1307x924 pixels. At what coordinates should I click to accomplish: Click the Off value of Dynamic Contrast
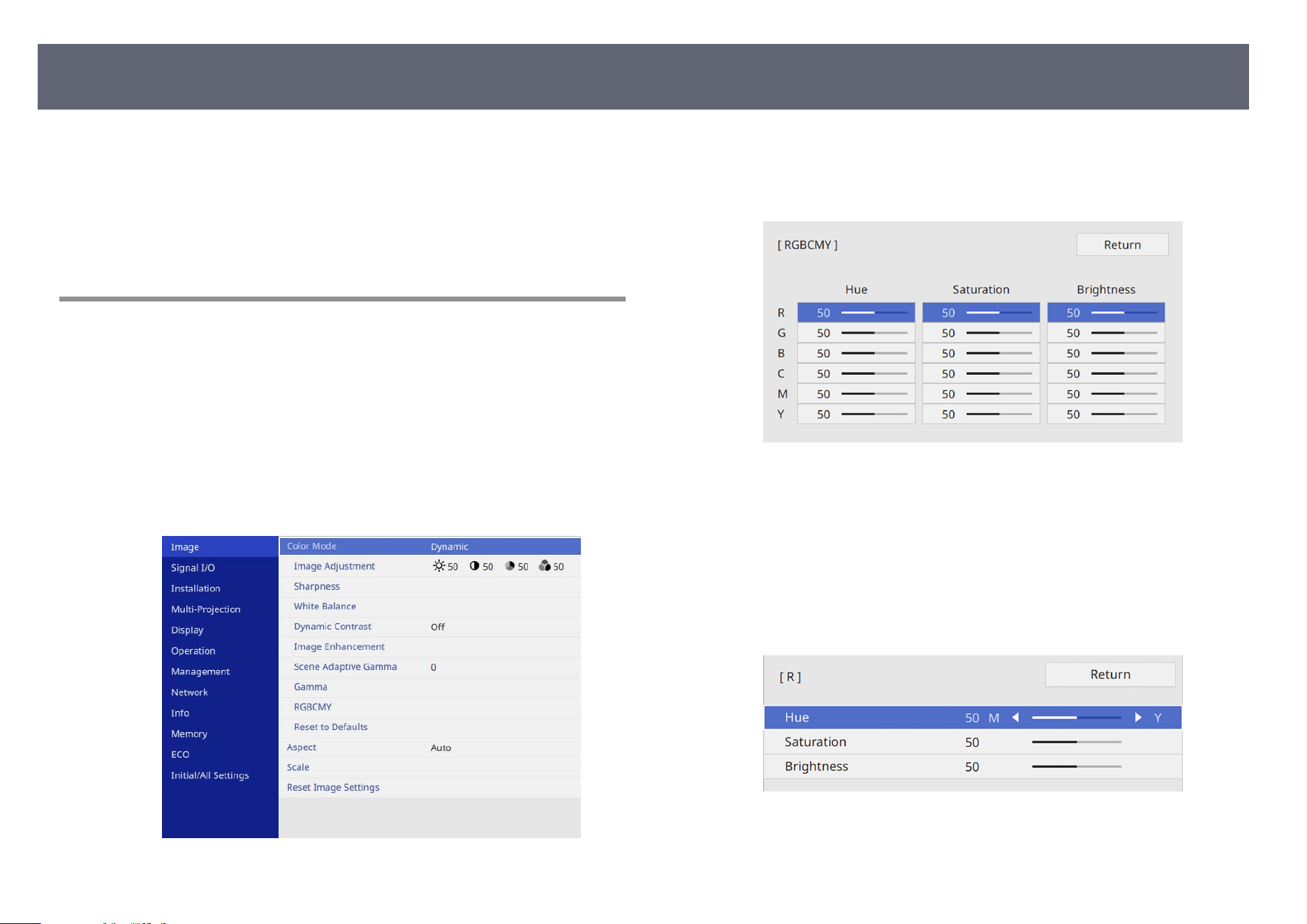click(x=438, y=627)
